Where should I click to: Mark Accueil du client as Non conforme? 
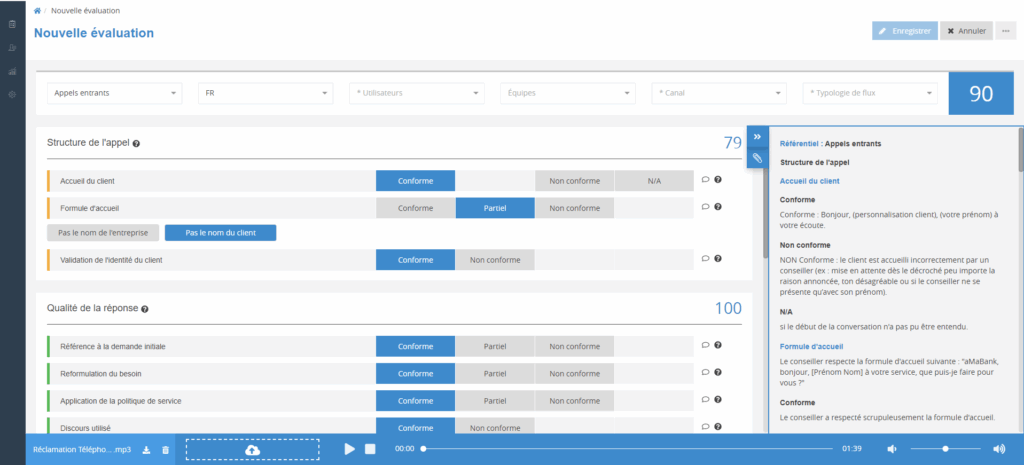click(574, 180)
